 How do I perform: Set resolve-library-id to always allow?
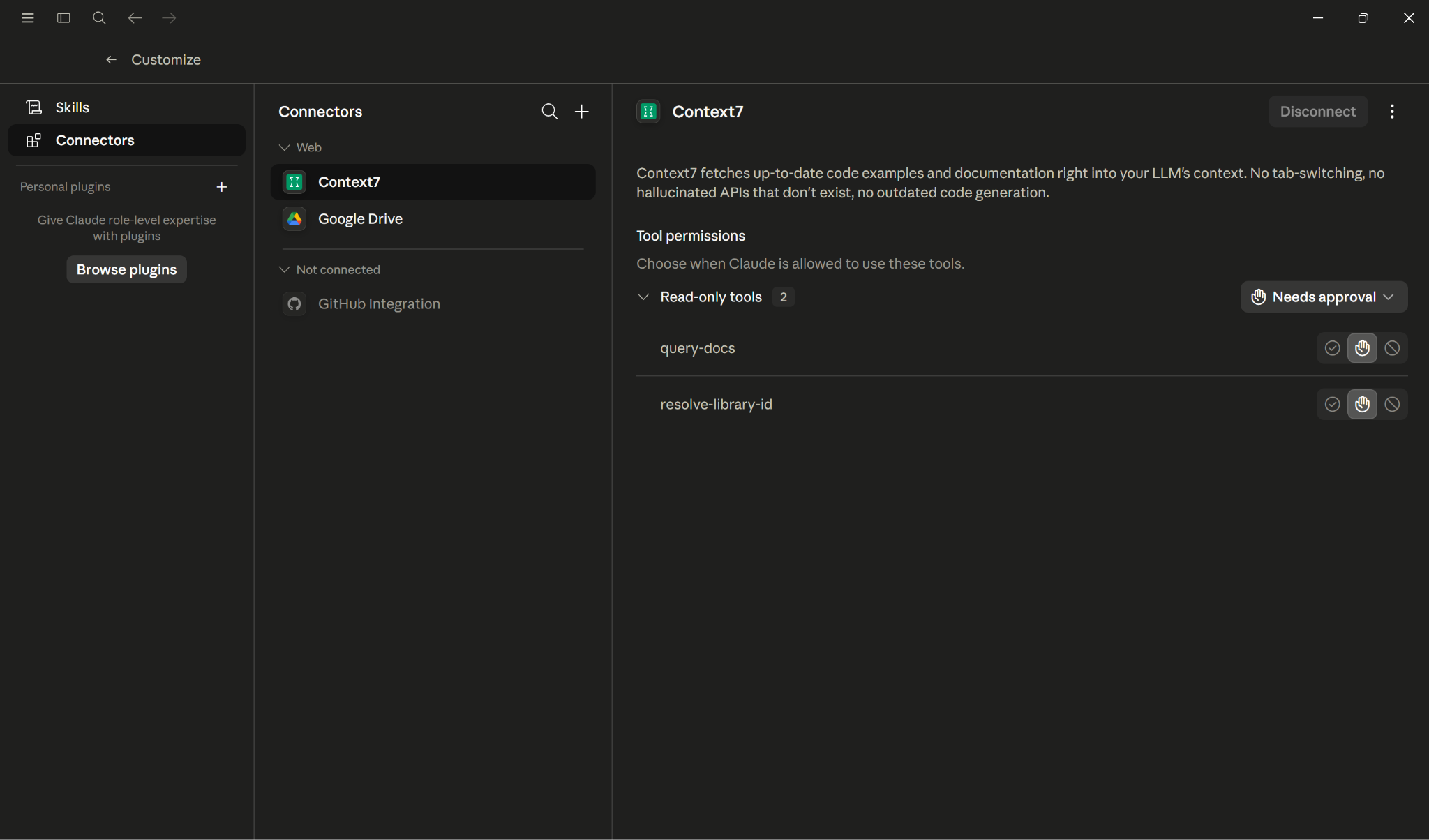(1333, 405)
